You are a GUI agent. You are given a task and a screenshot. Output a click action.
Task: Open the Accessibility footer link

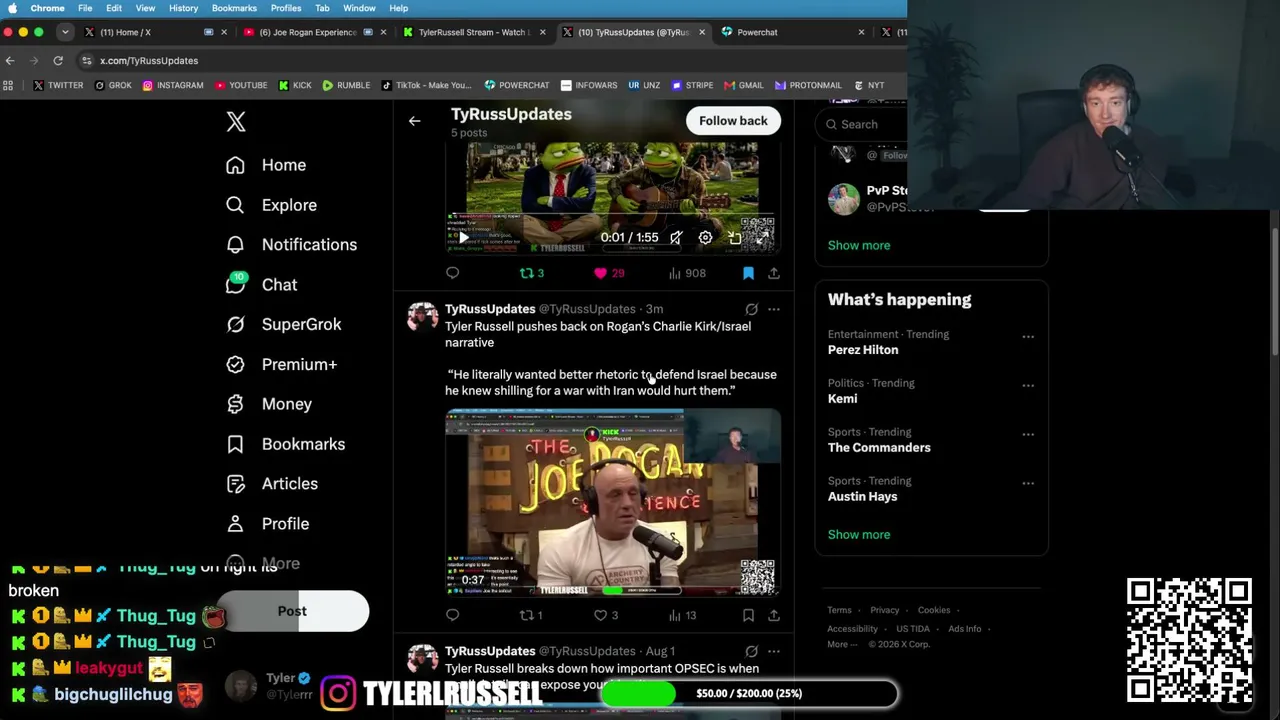point(852,629)
